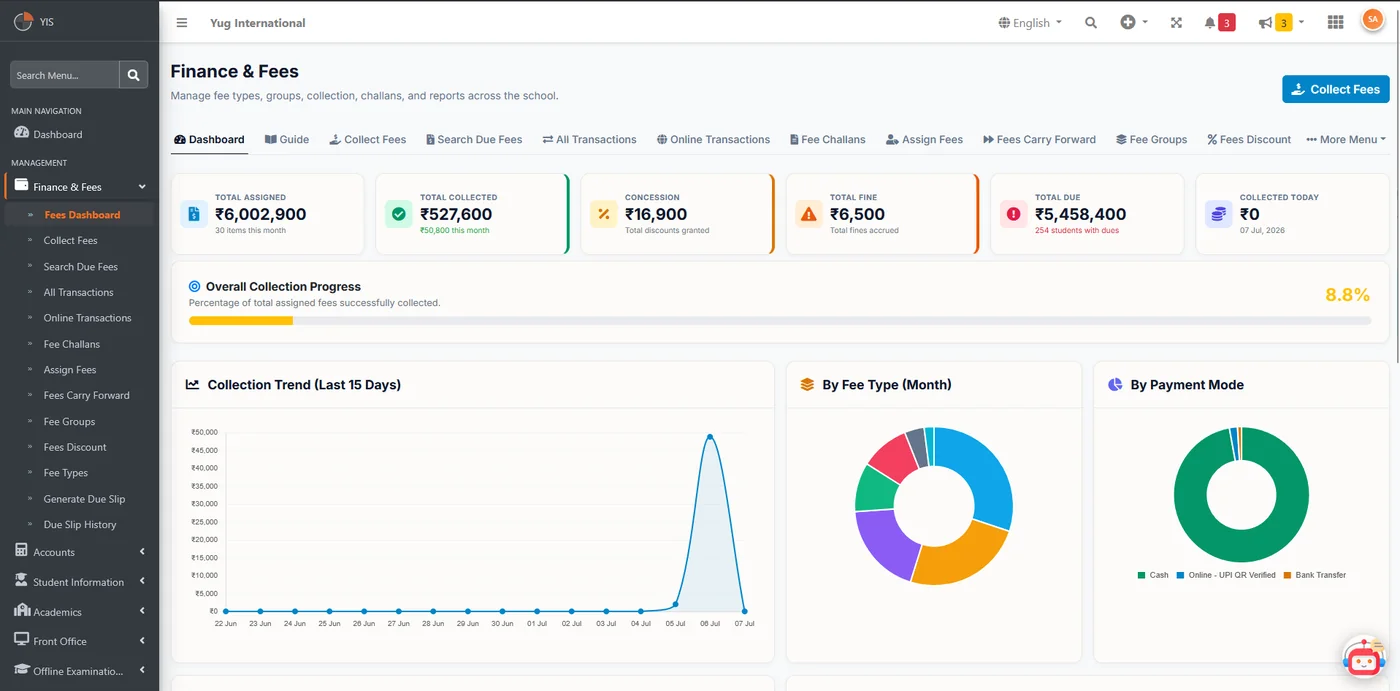
Task: Click the Offline Examination graduation cap icon
Action: coord(21,670)
